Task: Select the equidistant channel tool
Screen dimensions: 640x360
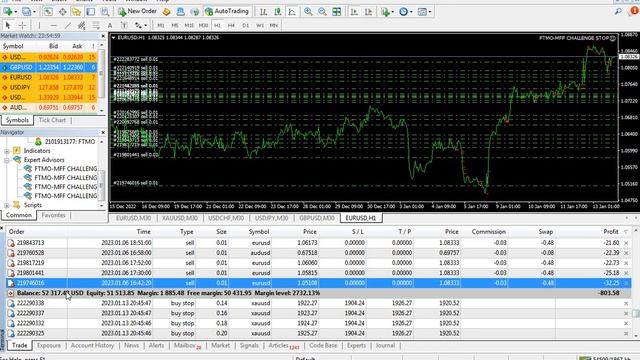Action: pos(82,25)
